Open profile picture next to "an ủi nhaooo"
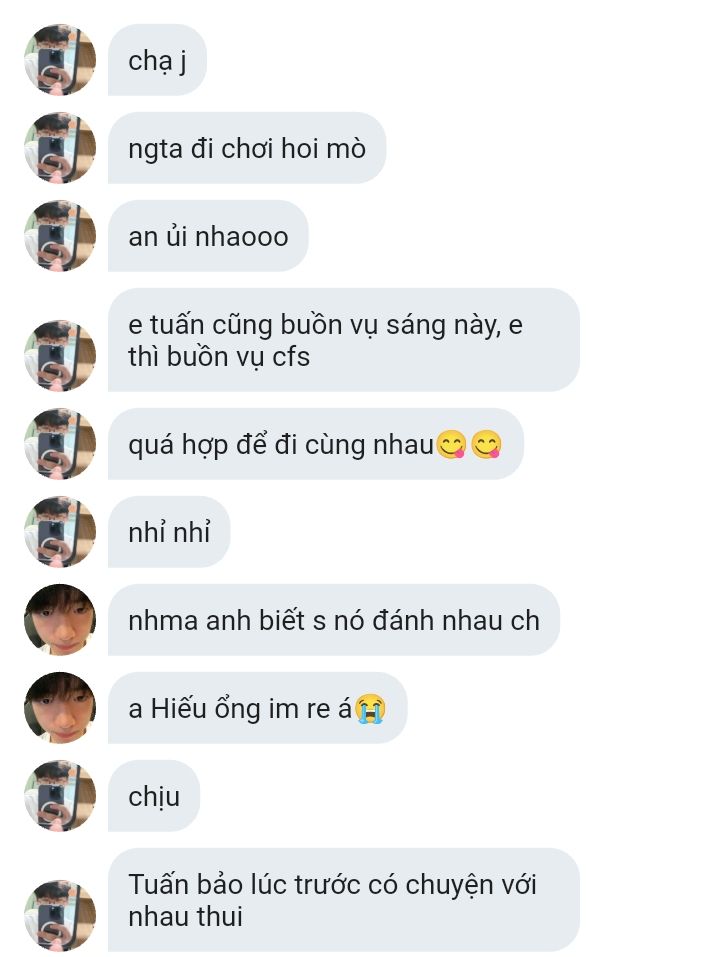Image resolution: width=720 pixels, height=957 pixels. pyautogui.click(x=60, y=236)
